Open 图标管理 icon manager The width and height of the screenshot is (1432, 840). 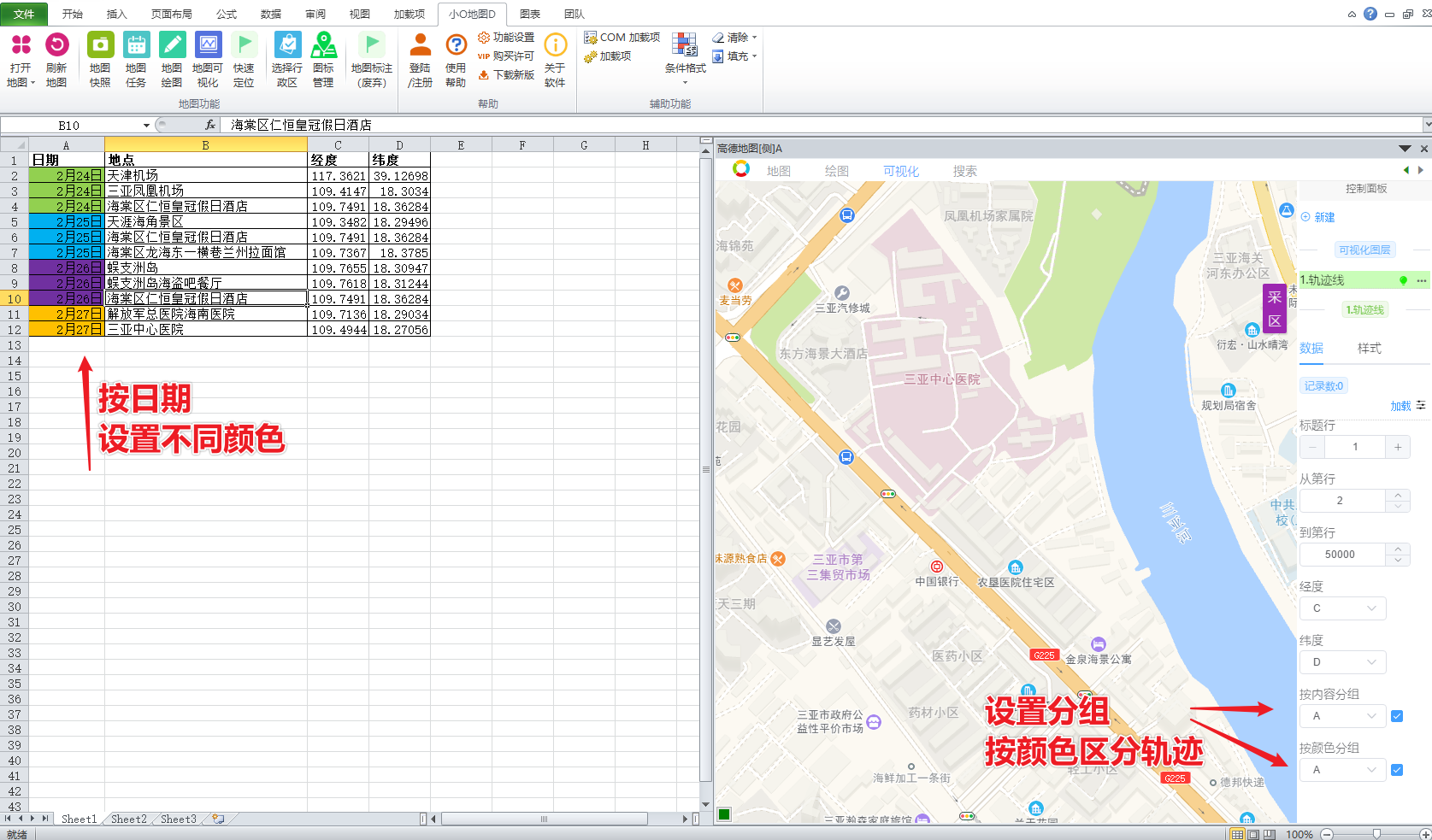pos(323,59)
